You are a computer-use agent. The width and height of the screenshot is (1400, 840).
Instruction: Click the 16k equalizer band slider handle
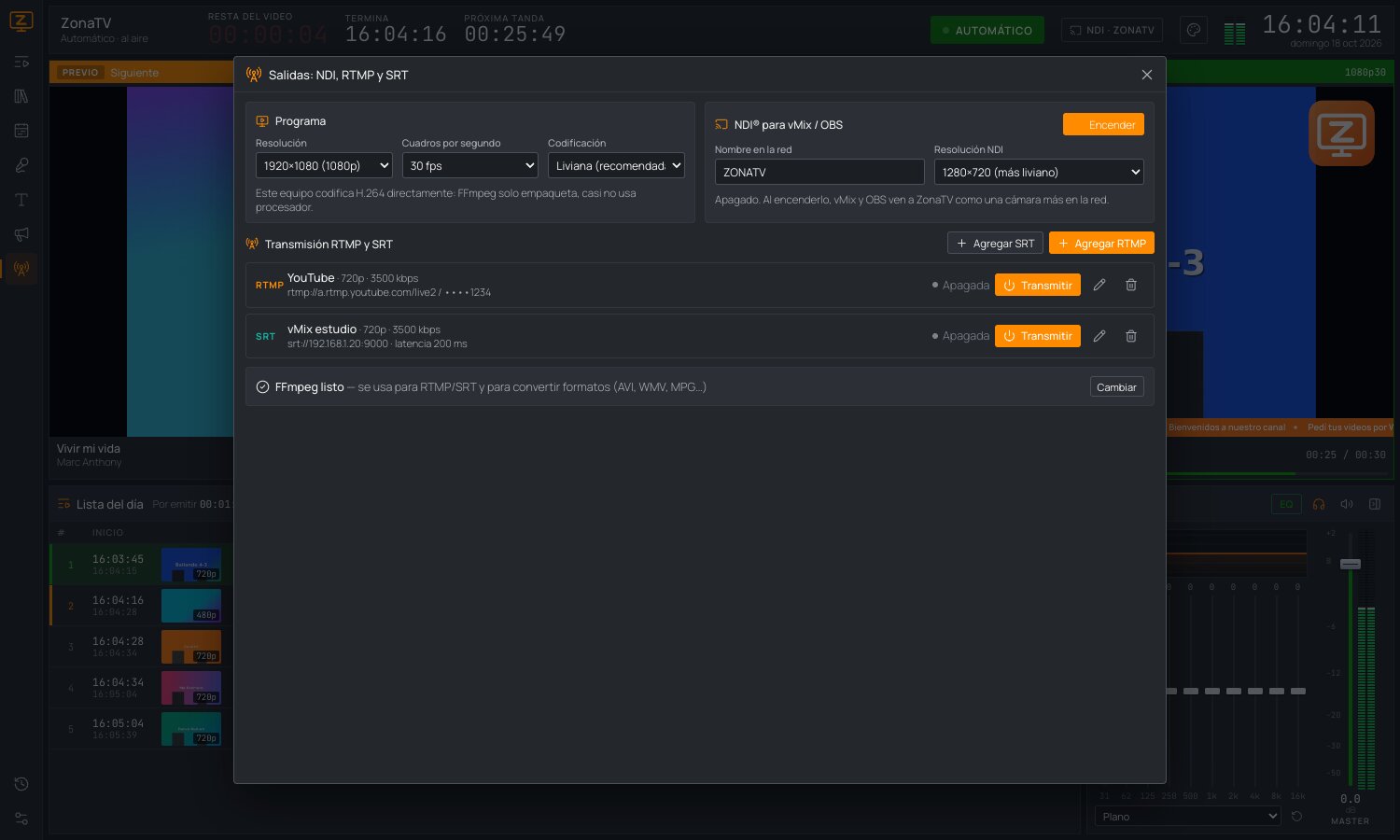pos(1298,691)
